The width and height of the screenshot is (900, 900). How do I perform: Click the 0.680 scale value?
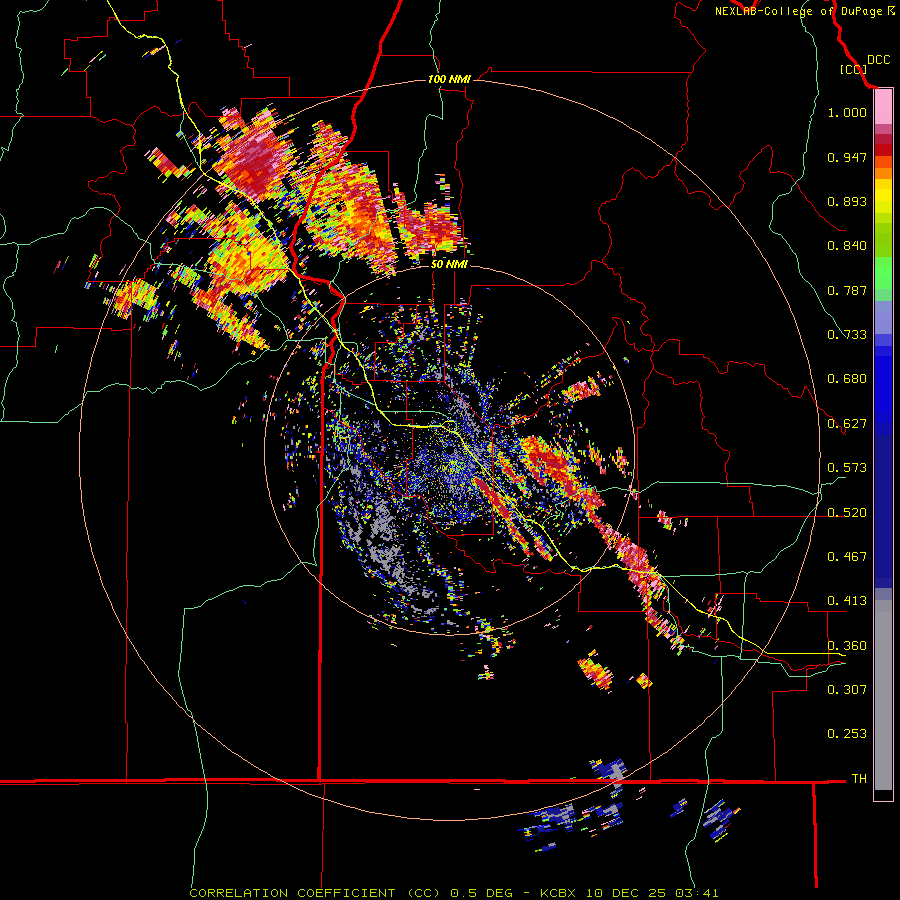pos(847,379)
